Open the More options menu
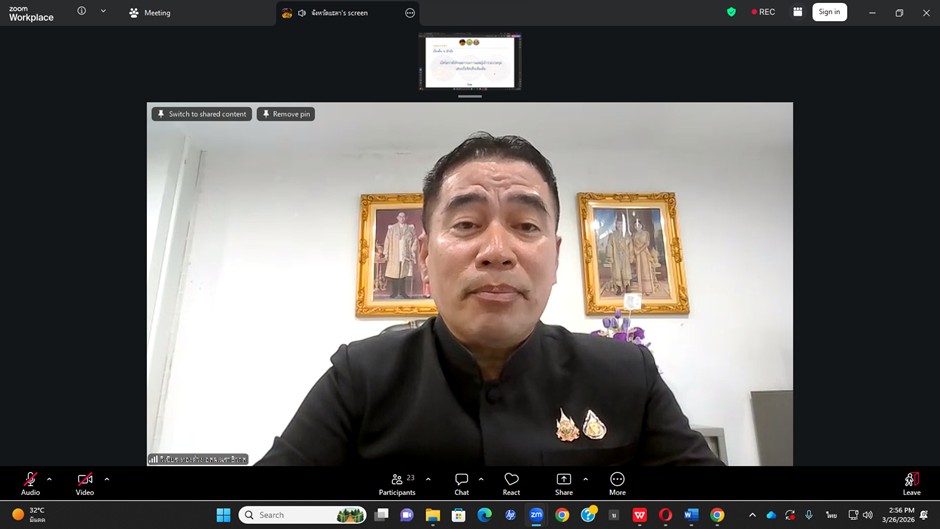Screen dimensions: 940x529 [617, 482]
